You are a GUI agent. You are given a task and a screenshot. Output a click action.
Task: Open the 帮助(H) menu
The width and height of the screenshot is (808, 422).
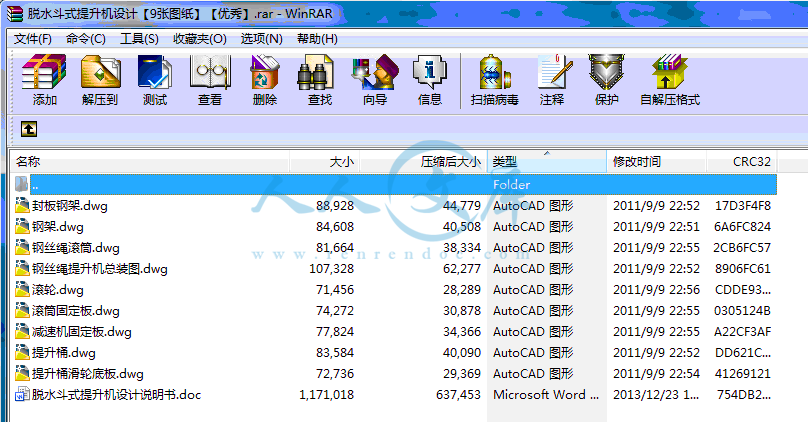point(317,39)
